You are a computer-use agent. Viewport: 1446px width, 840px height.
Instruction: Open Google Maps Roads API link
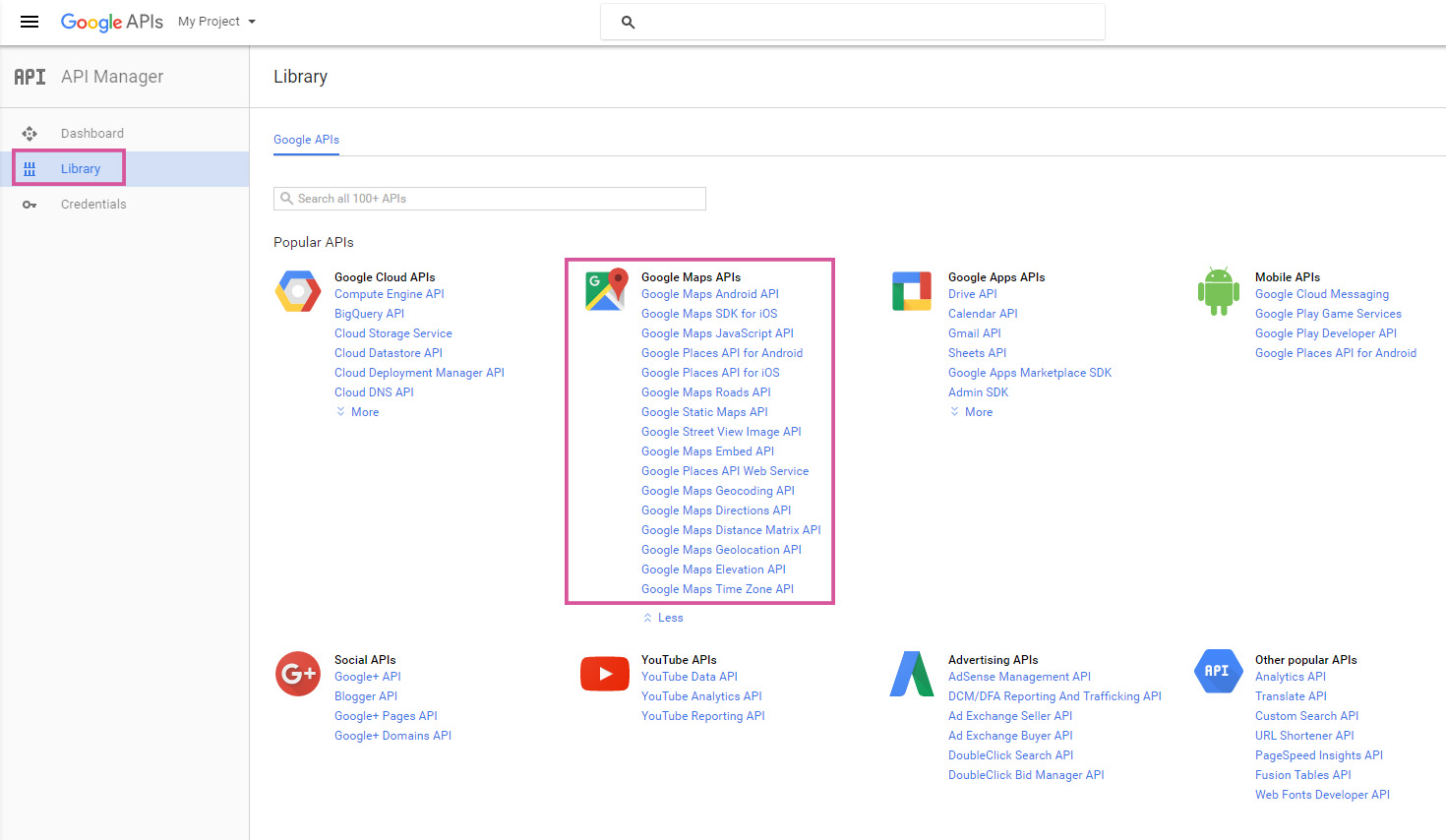click(x=706, y=392)
